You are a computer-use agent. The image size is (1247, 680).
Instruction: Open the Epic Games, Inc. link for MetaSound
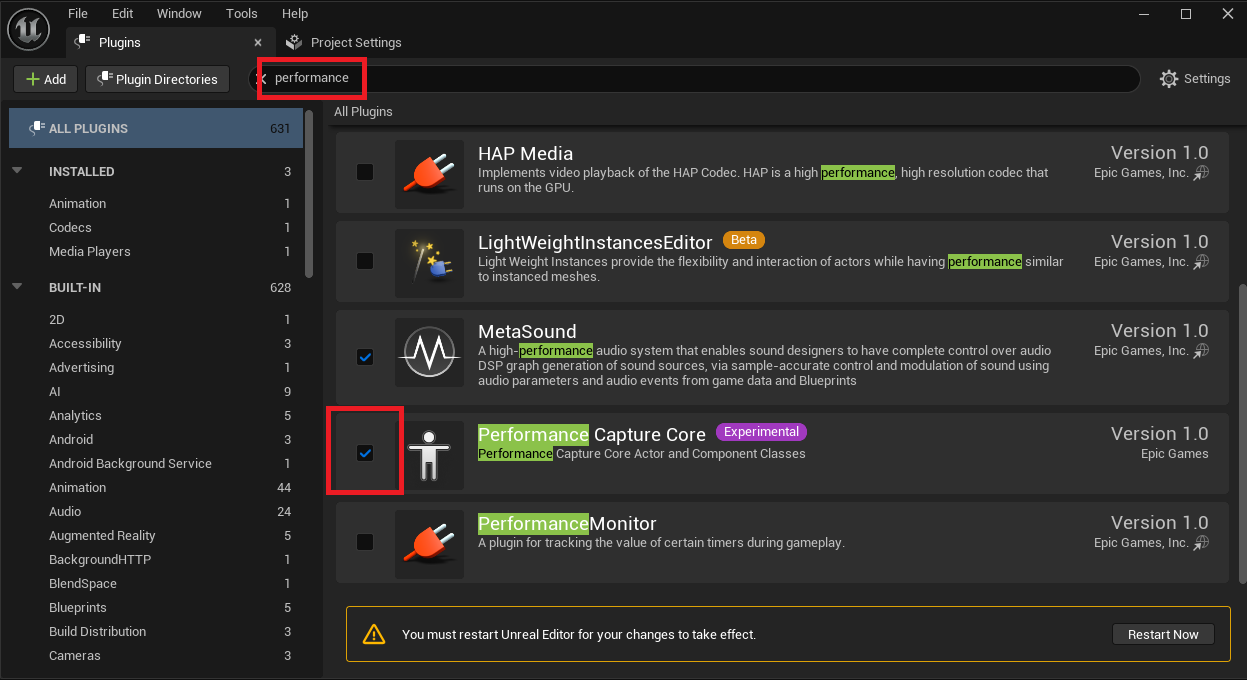(1151, 351)
